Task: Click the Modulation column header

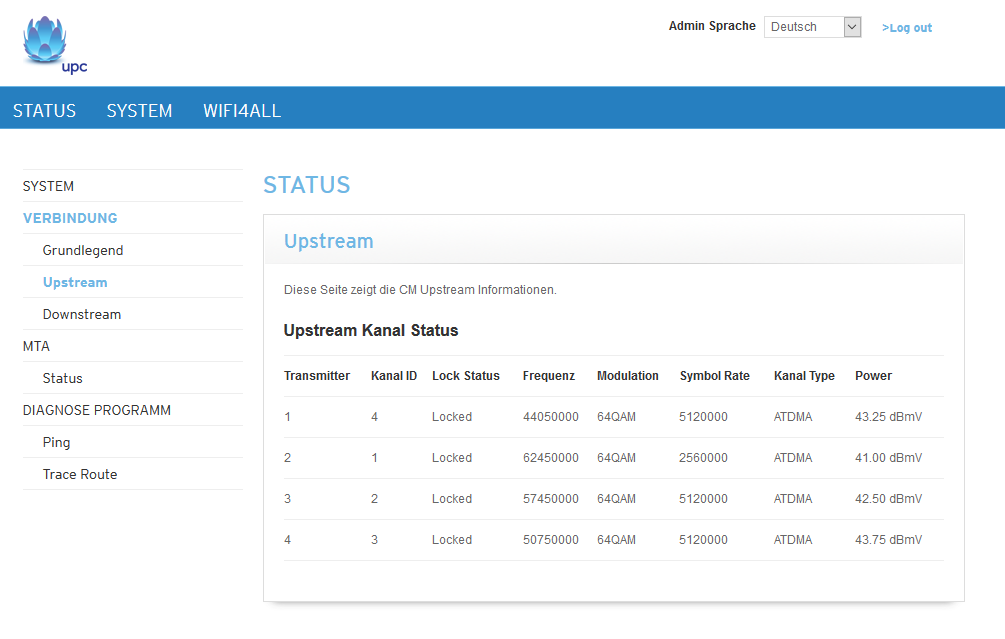Action: tap(627, 376)
